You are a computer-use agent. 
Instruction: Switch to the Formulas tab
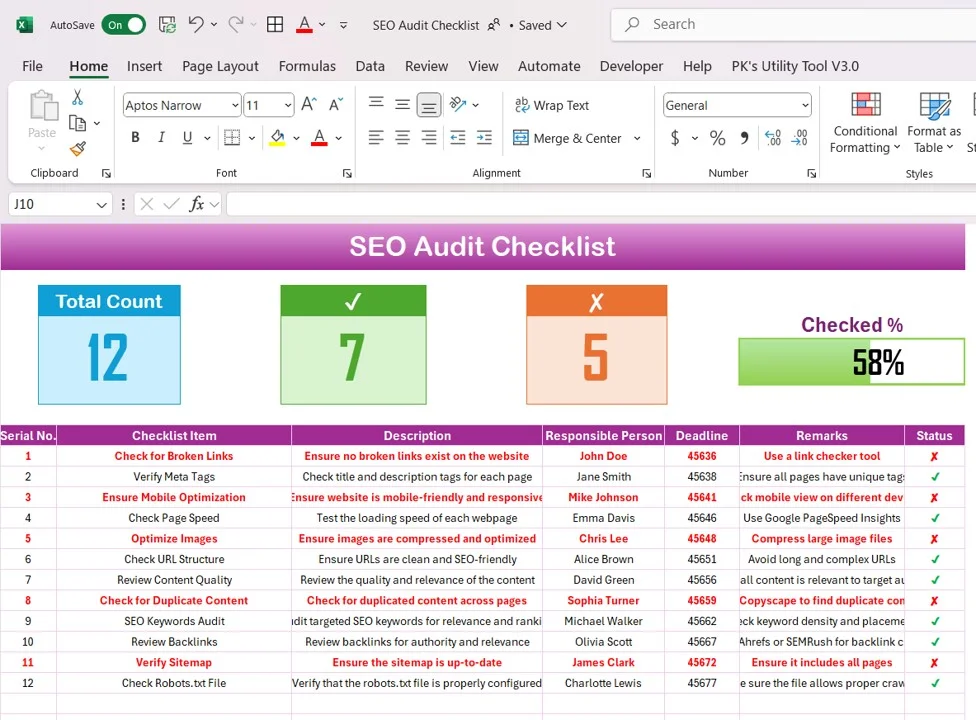307,66
